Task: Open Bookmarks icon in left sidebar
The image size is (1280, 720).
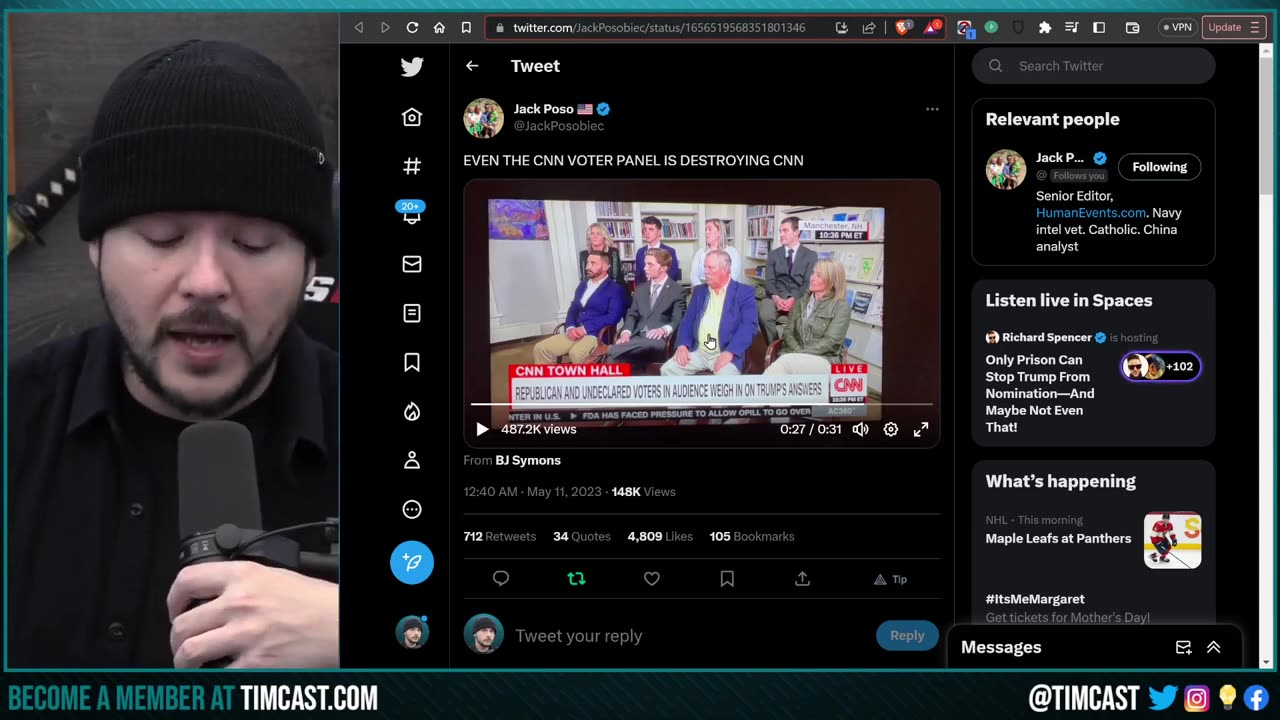Action: 412,362
